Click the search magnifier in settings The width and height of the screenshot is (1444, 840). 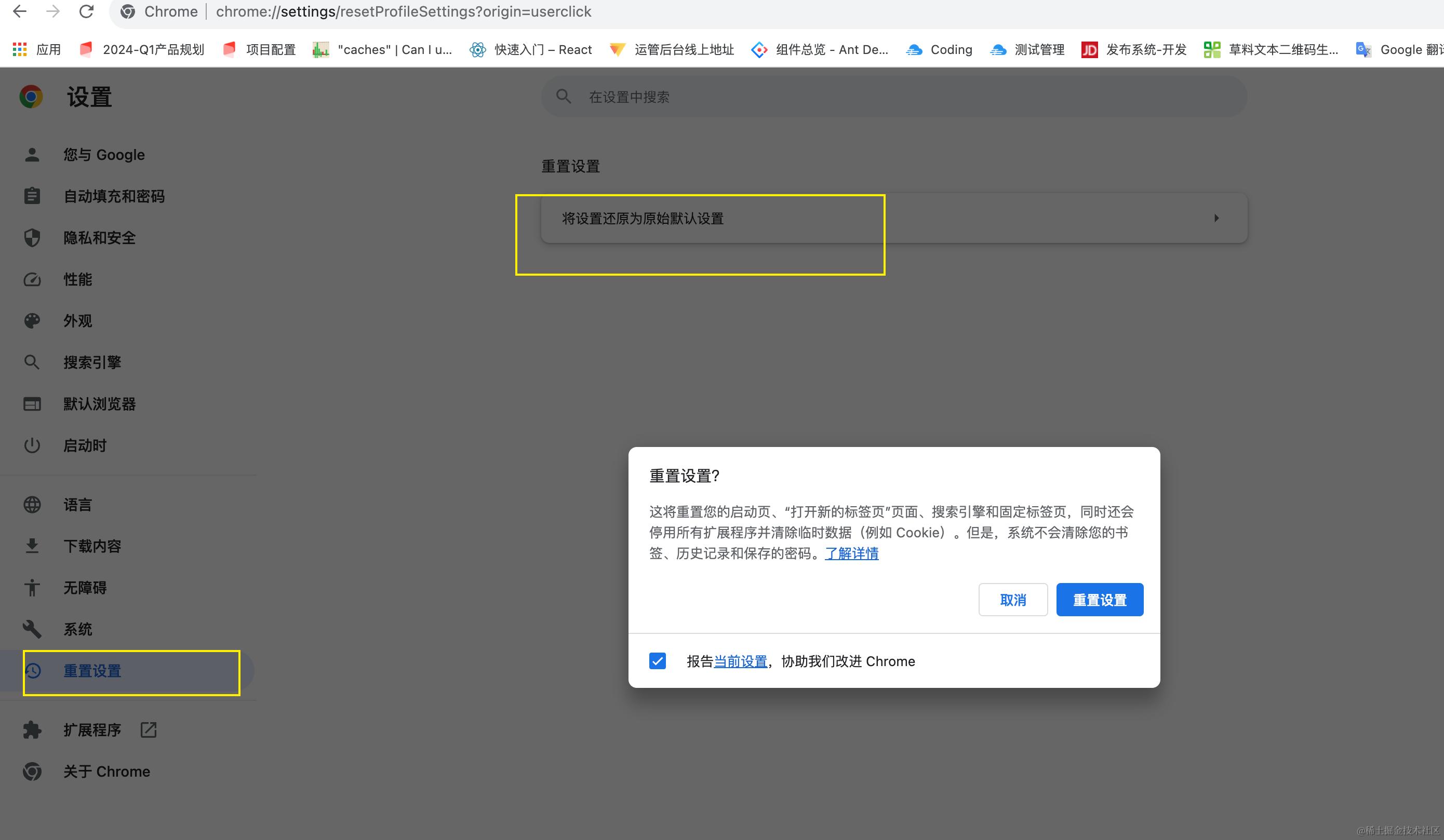point(563,97)
